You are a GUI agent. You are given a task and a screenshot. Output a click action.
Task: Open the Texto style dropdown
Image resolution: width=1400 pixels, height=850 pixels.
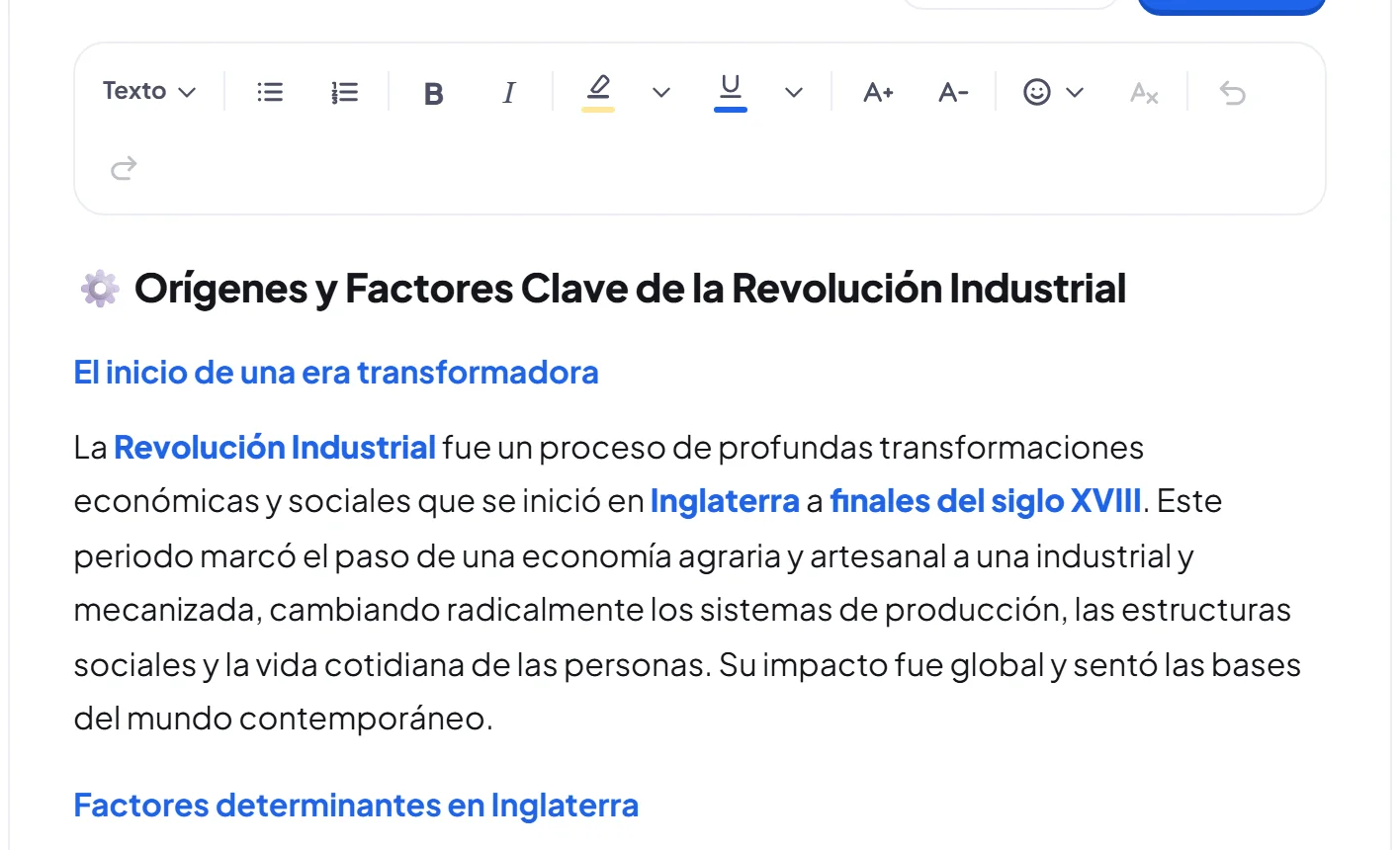point(149,92)
